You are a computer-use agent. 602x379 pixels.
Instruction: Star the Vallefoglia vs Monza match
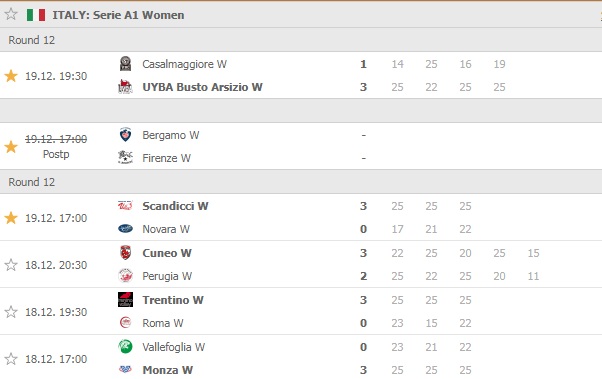[x=11, y=359]
